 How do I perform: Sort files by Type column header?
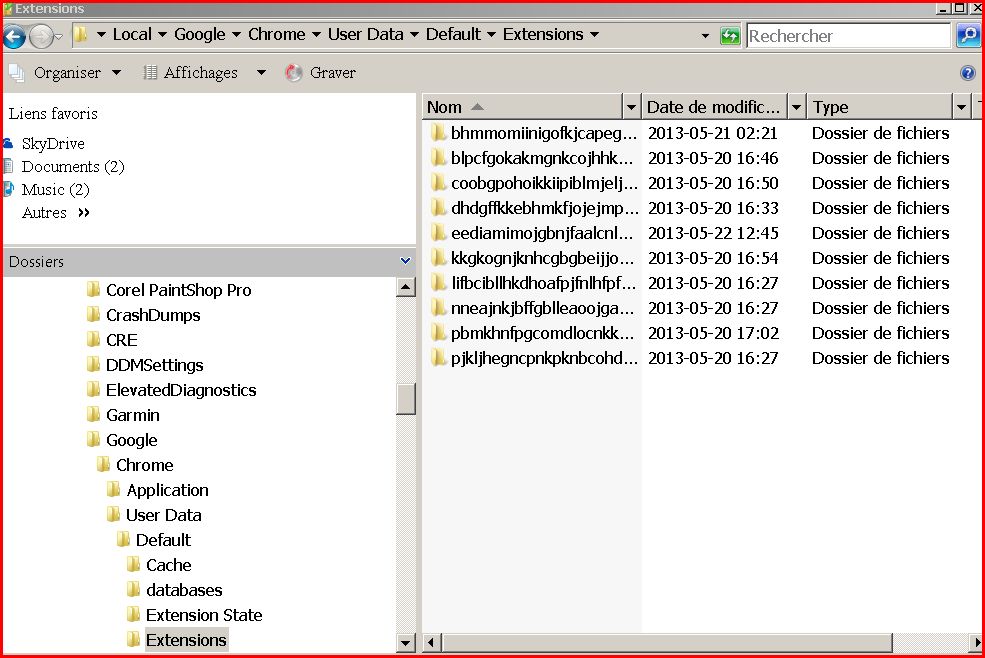tap(878, 107)
